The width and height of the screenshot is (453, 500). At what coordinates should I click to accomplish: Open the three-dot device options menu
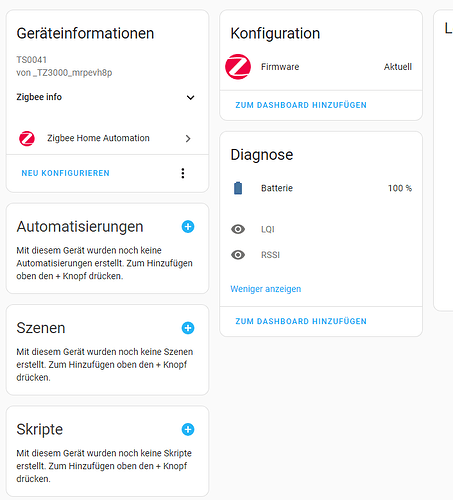coord(183,173)
